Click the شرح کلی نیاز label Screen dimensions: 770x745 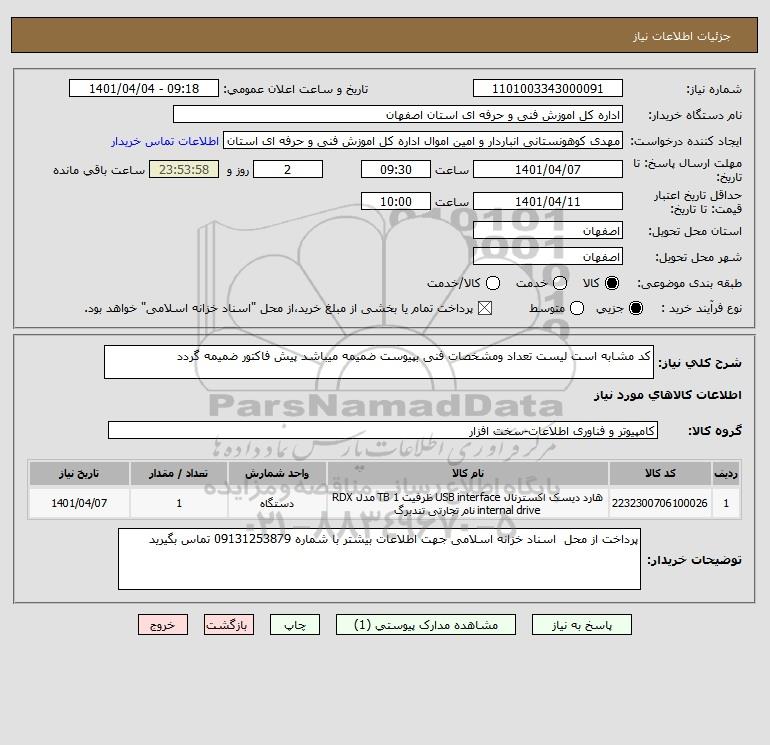click(700, 363)
